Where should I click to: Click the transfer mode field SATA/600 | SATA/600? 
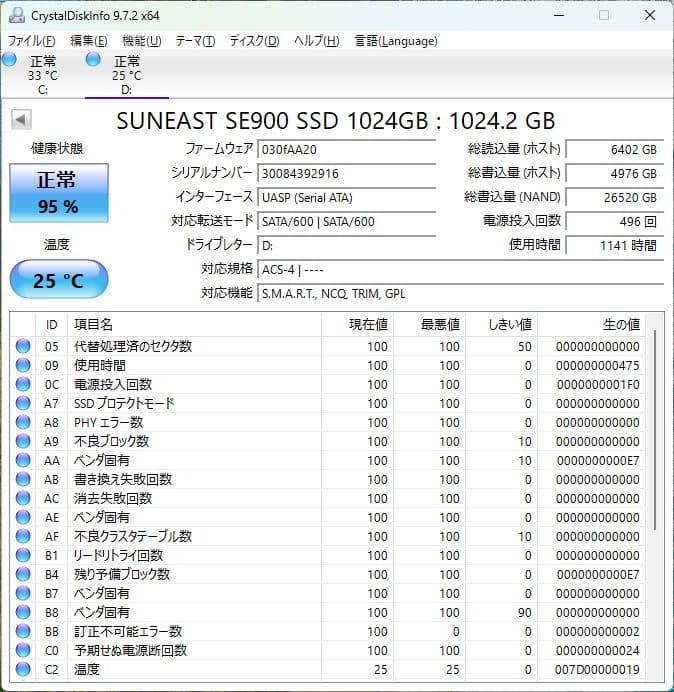pyautogui.click(x=346, y=221)
